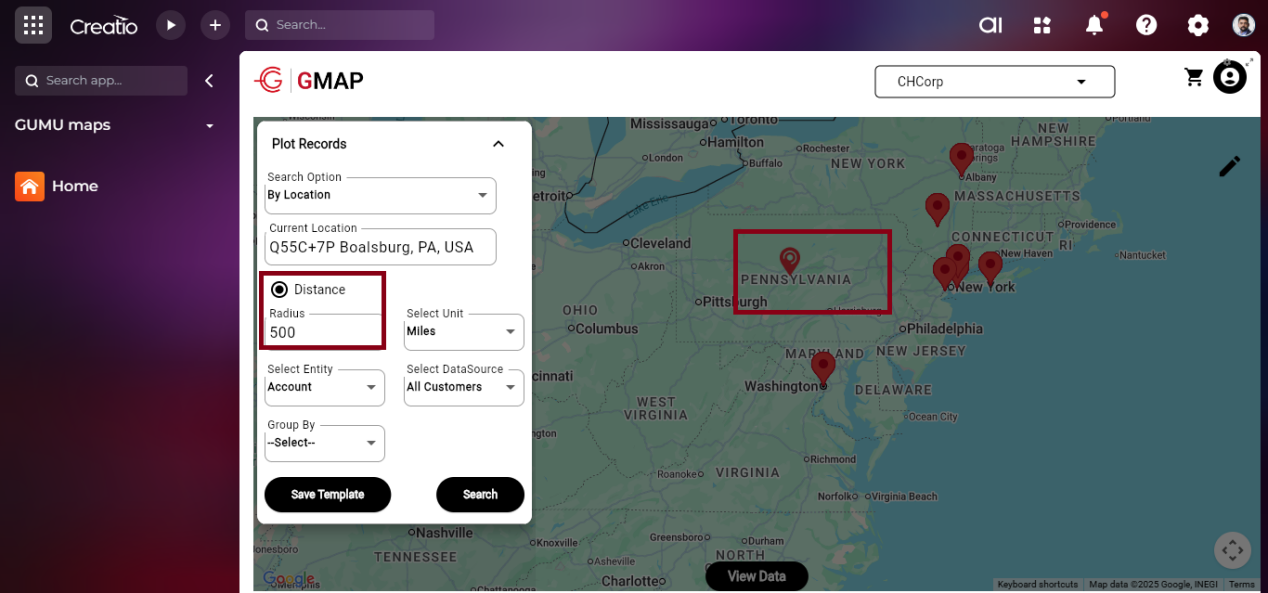The height and width of the screenshot is (593, 1268).
Task: Expand the GUMU maps workplace dropdown
Action: [210, 126]
